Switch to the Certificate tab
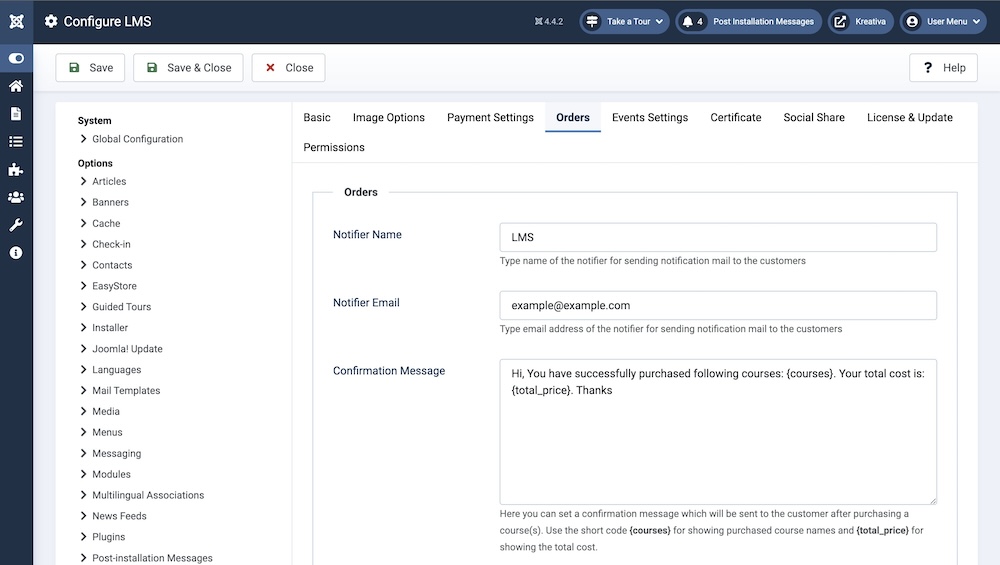The height and width of the screenshot is (565, 1000). click(x=736, y=117)
